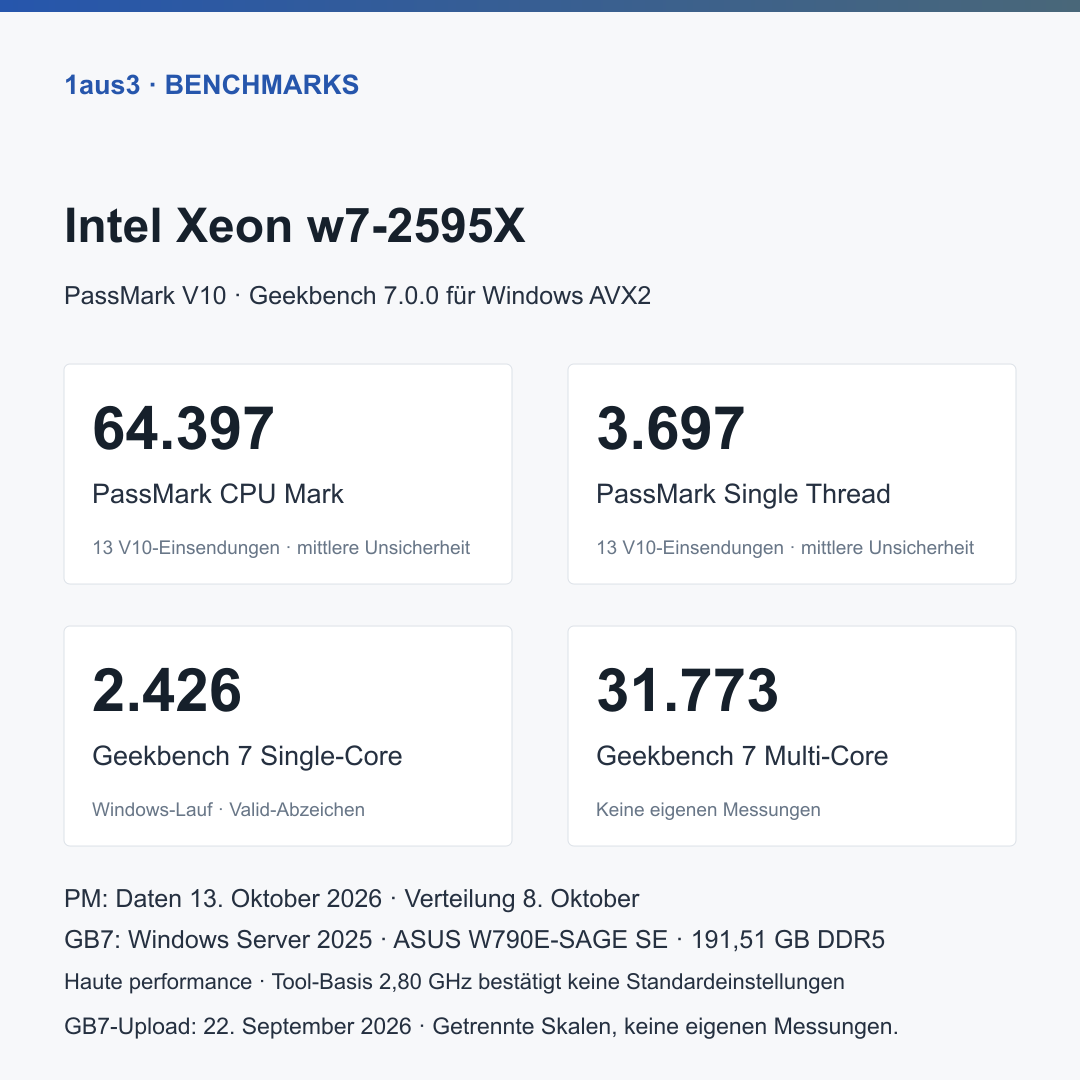Click the Windows-Lauf · Valid-Abzeichen note
The image size is (1080, 1080).
[229, 809]
